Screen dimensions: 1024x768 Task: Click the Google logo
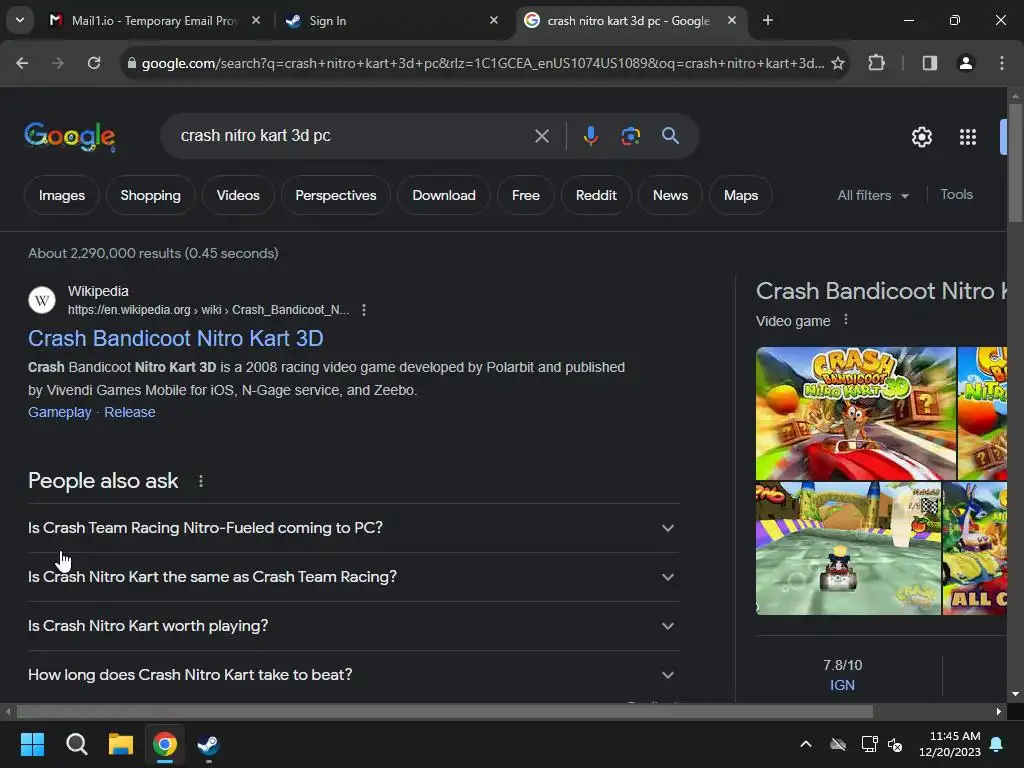click(70, 136)
